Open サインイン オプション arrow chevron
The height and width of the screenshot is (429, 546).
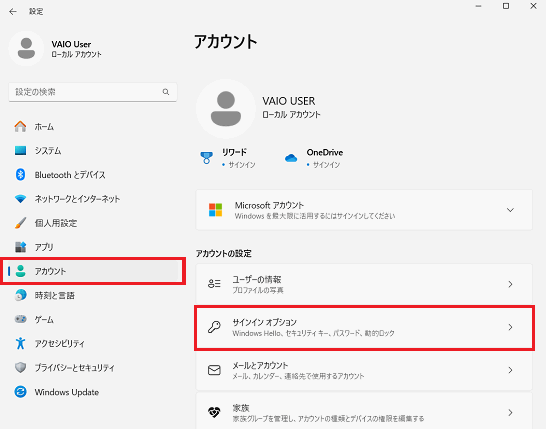pyautogui.click(x=510, y=327)
